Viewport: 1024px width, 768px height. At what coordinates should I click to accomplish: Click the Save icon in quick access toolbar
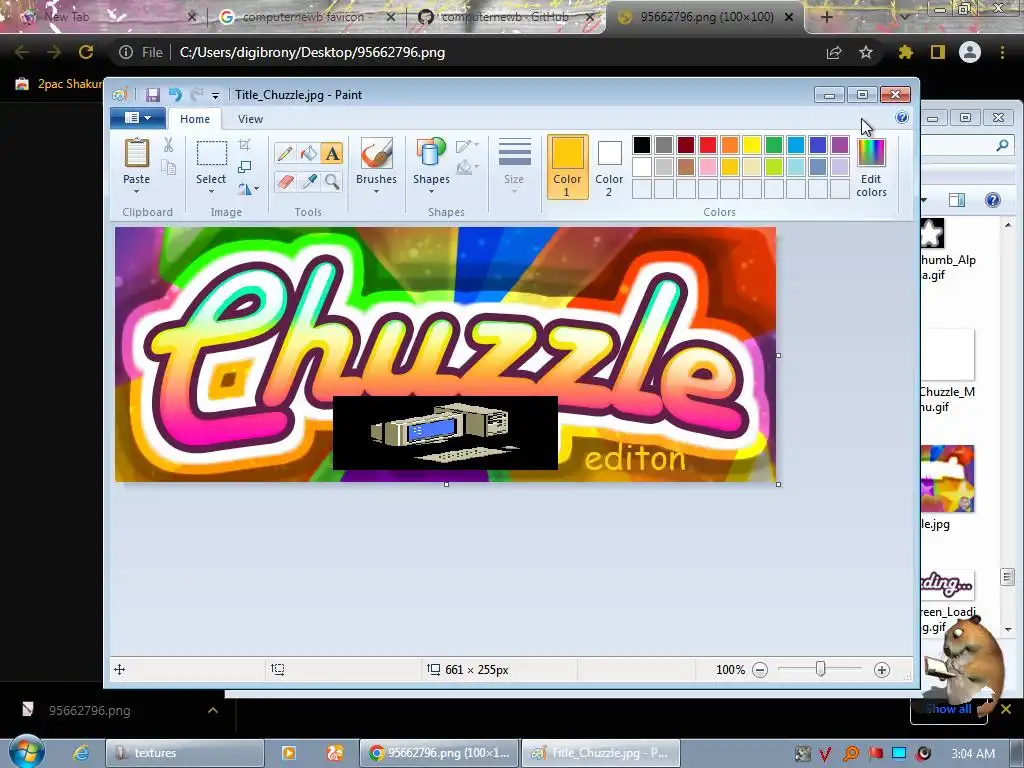pos(152,95)
